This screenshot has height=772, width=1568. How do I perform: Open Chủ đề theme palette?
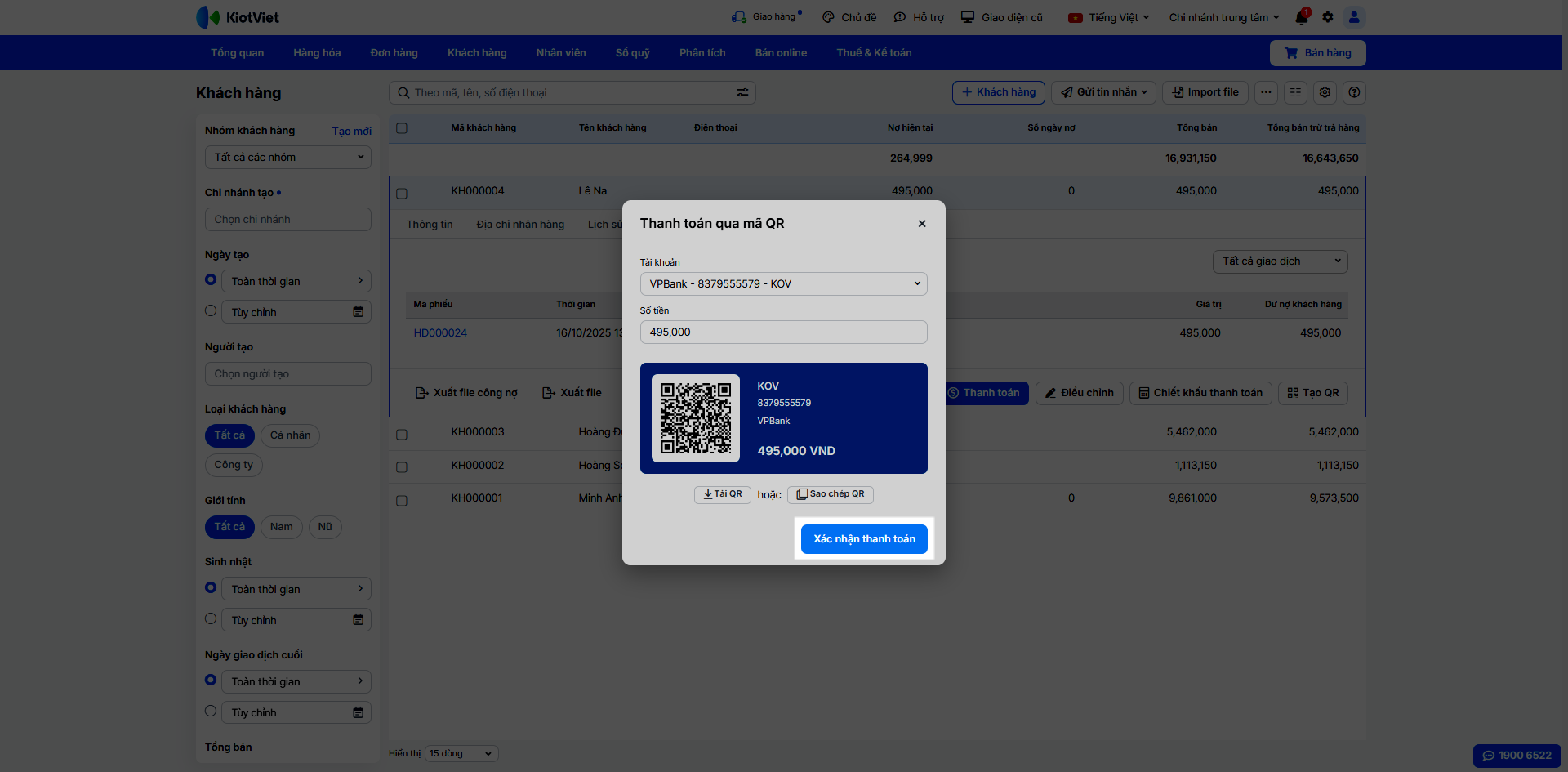click(x=849, y=17)
